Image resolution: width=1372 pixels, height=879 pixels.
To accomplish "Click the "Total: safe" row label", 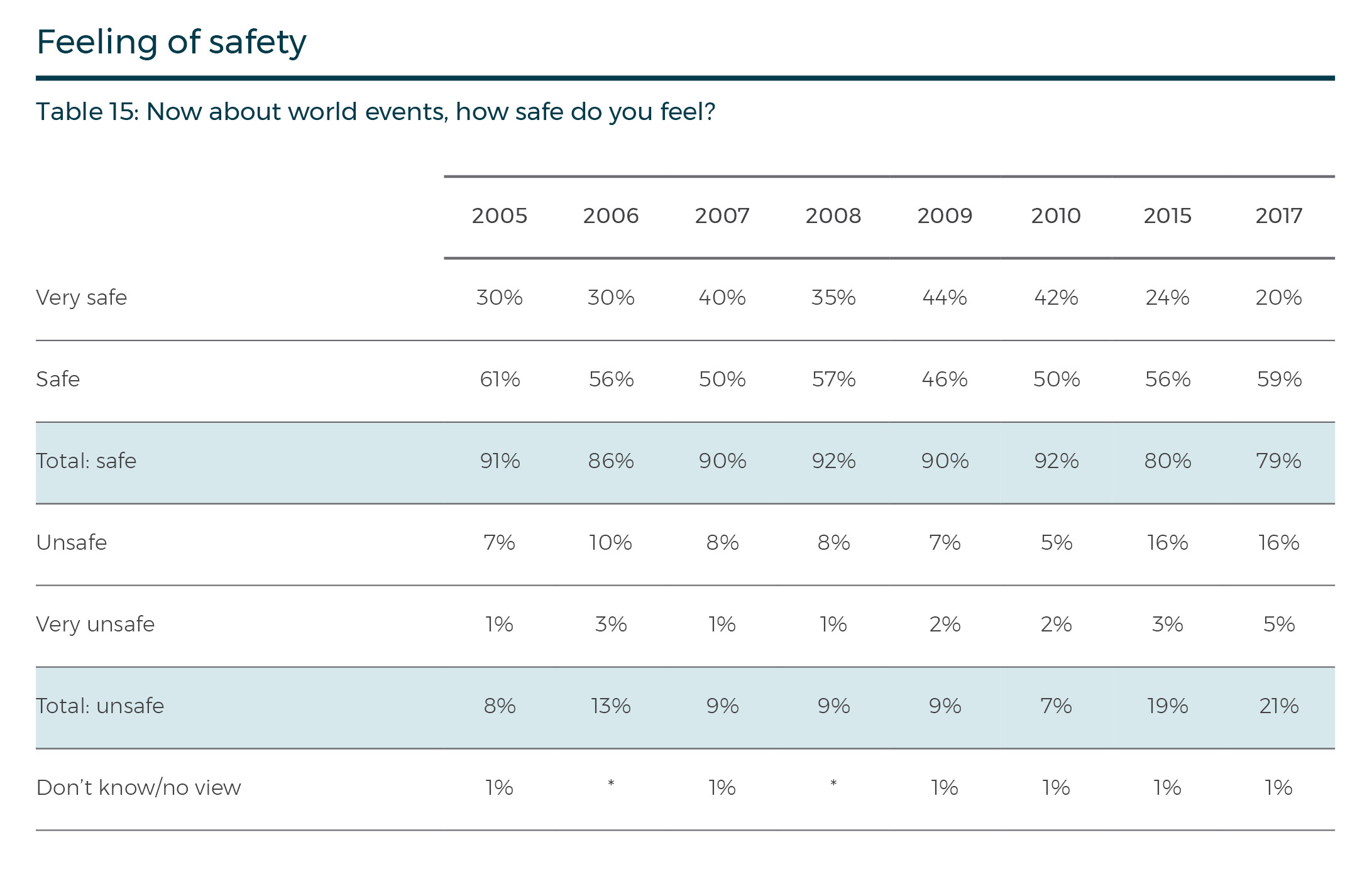I will 86,461.
